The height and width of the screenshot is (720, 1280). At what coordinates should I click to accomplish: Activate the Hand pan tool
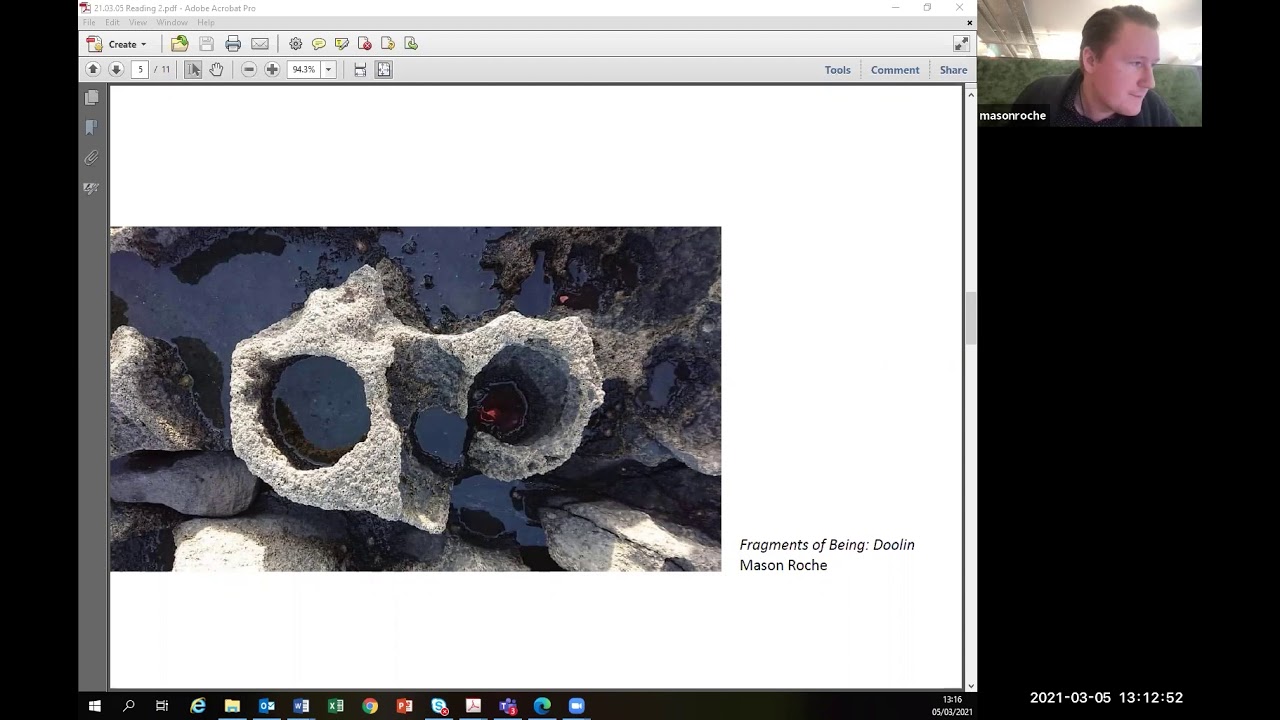click(x=216, y=69)
